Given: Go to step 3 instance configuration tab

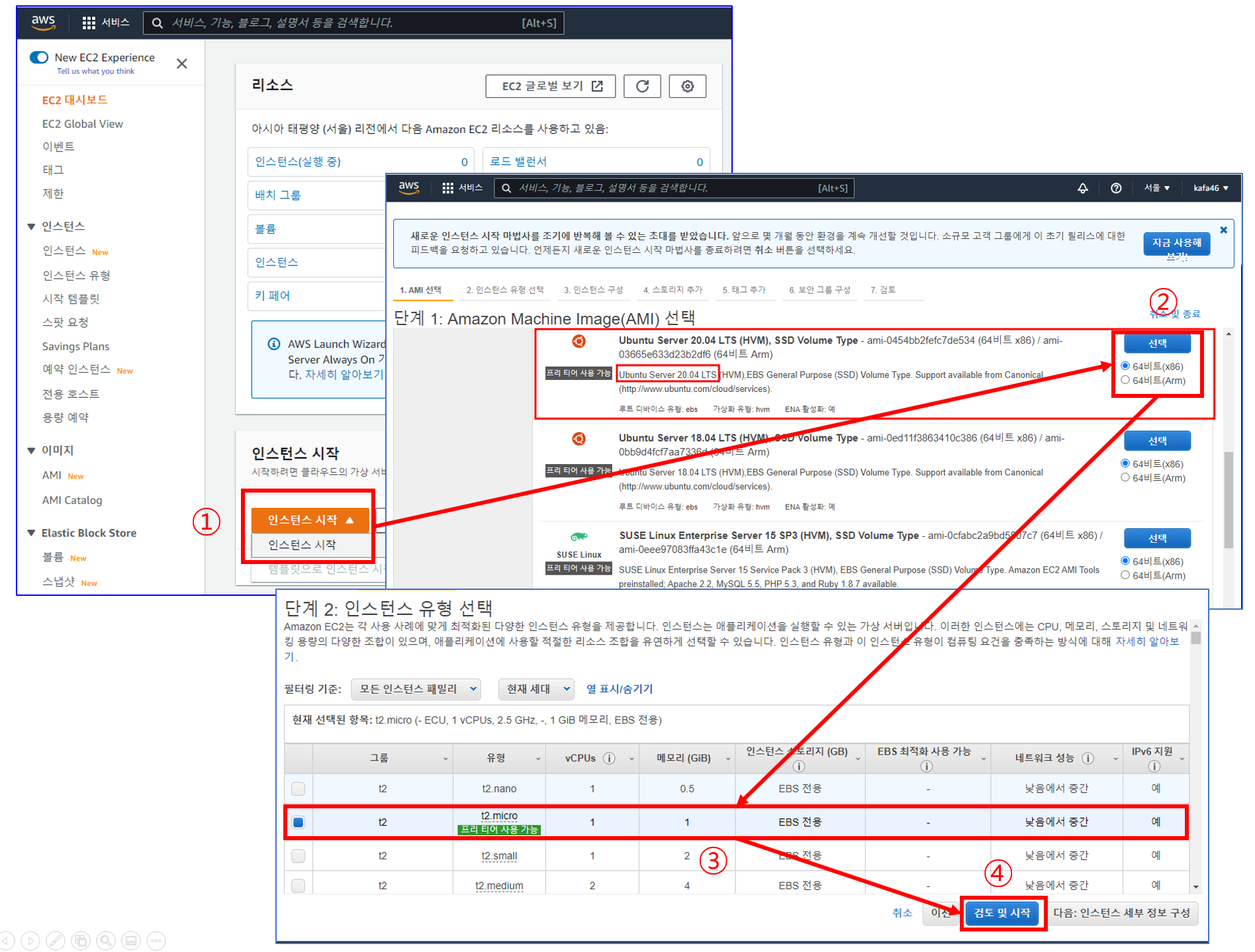Looking at the screenshot, I should point(593,290).
